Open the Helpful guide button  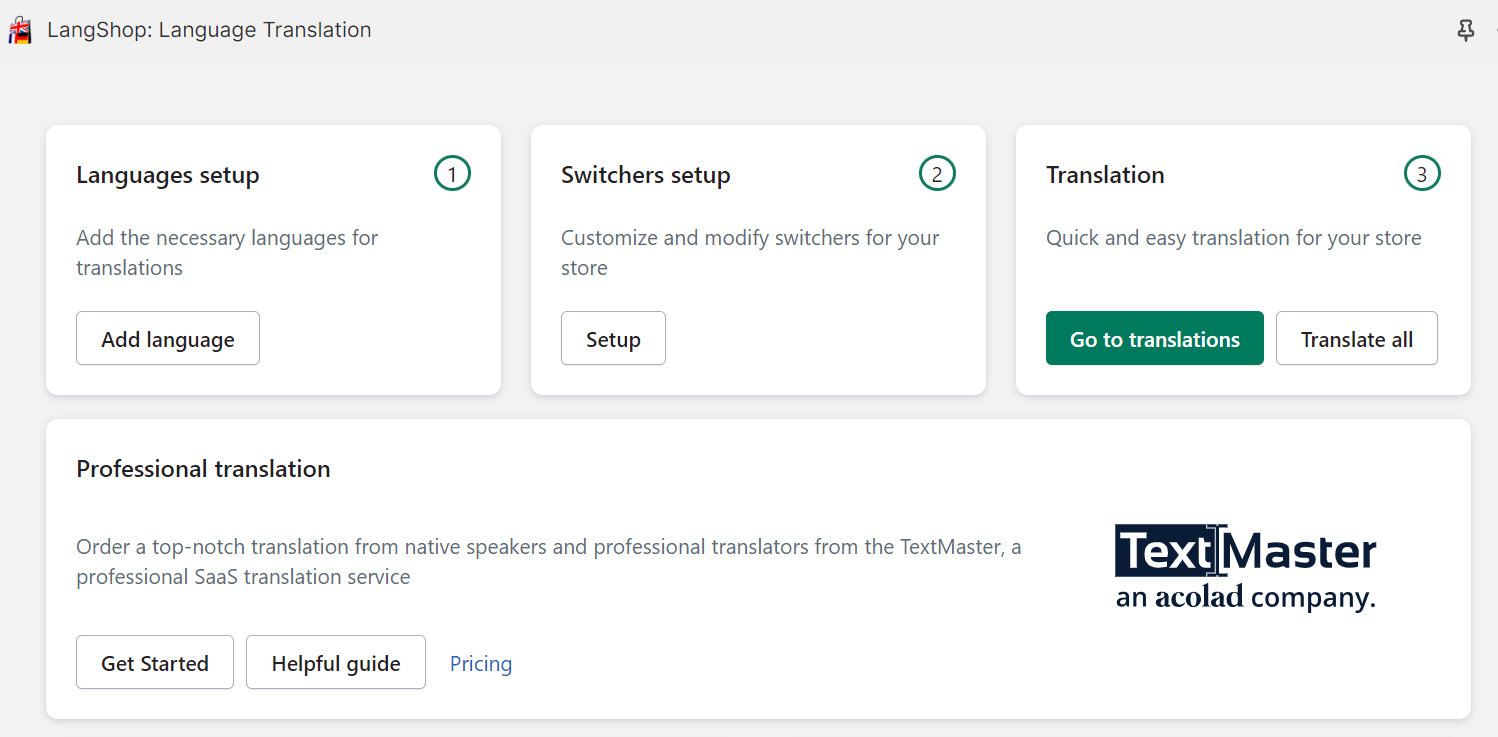point(336,663)
